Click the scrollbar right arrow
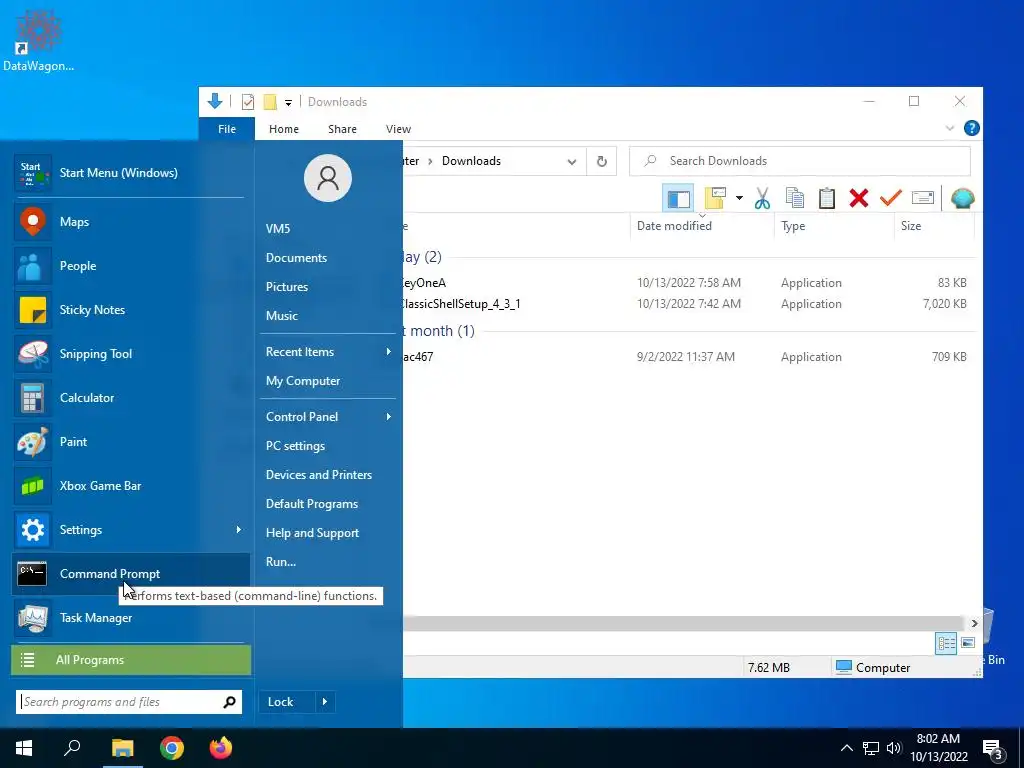 click(x=974, y=623)
